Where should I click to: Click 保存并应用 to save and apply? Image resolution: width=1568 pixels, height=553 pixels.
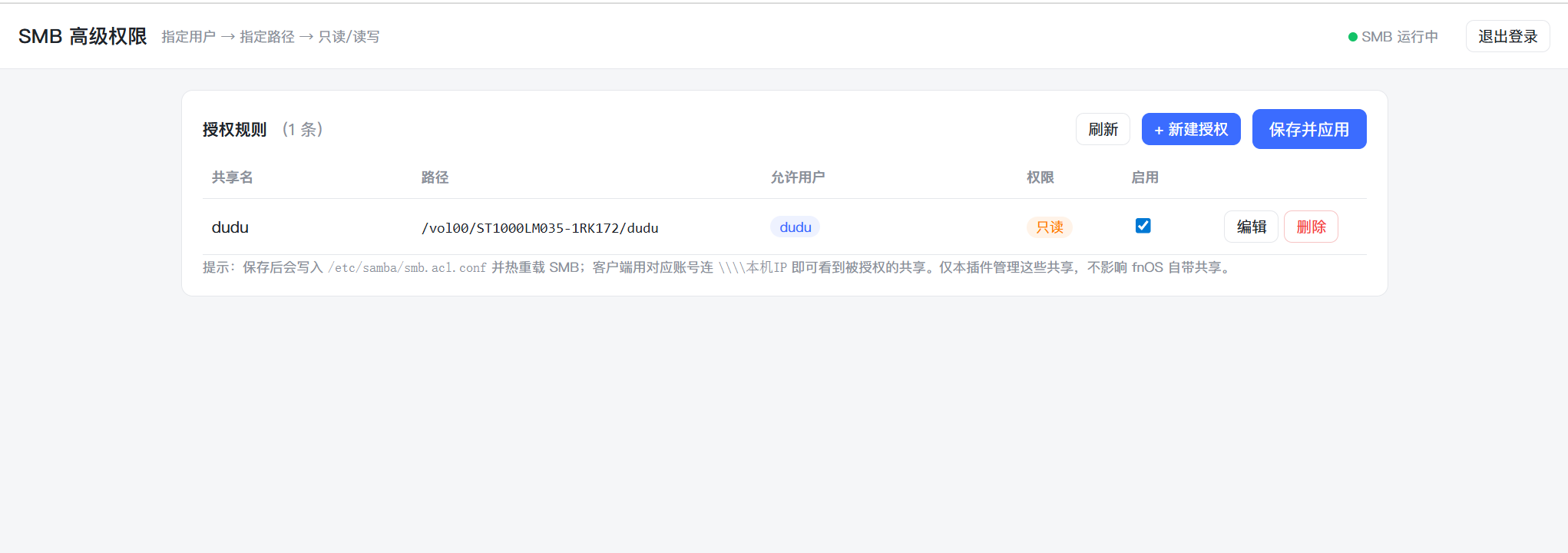[x=1309, y=129]
